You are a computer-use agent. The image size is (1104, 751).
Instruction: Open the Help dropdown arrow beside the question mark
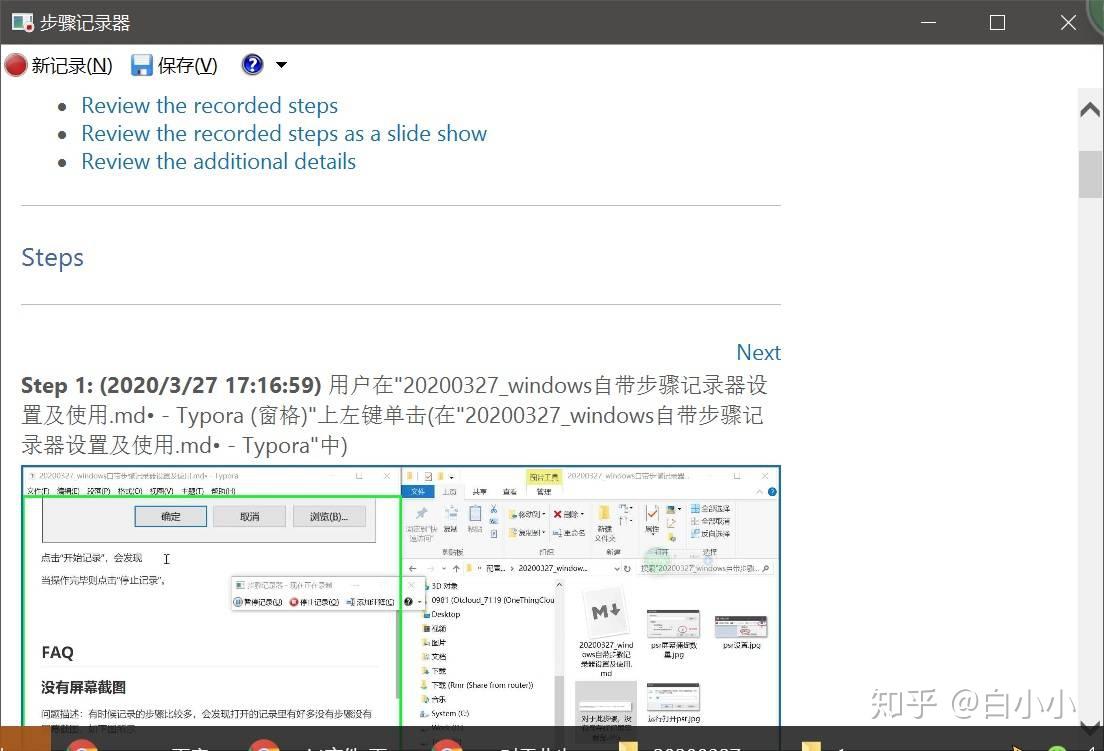[x=280, y=64]
